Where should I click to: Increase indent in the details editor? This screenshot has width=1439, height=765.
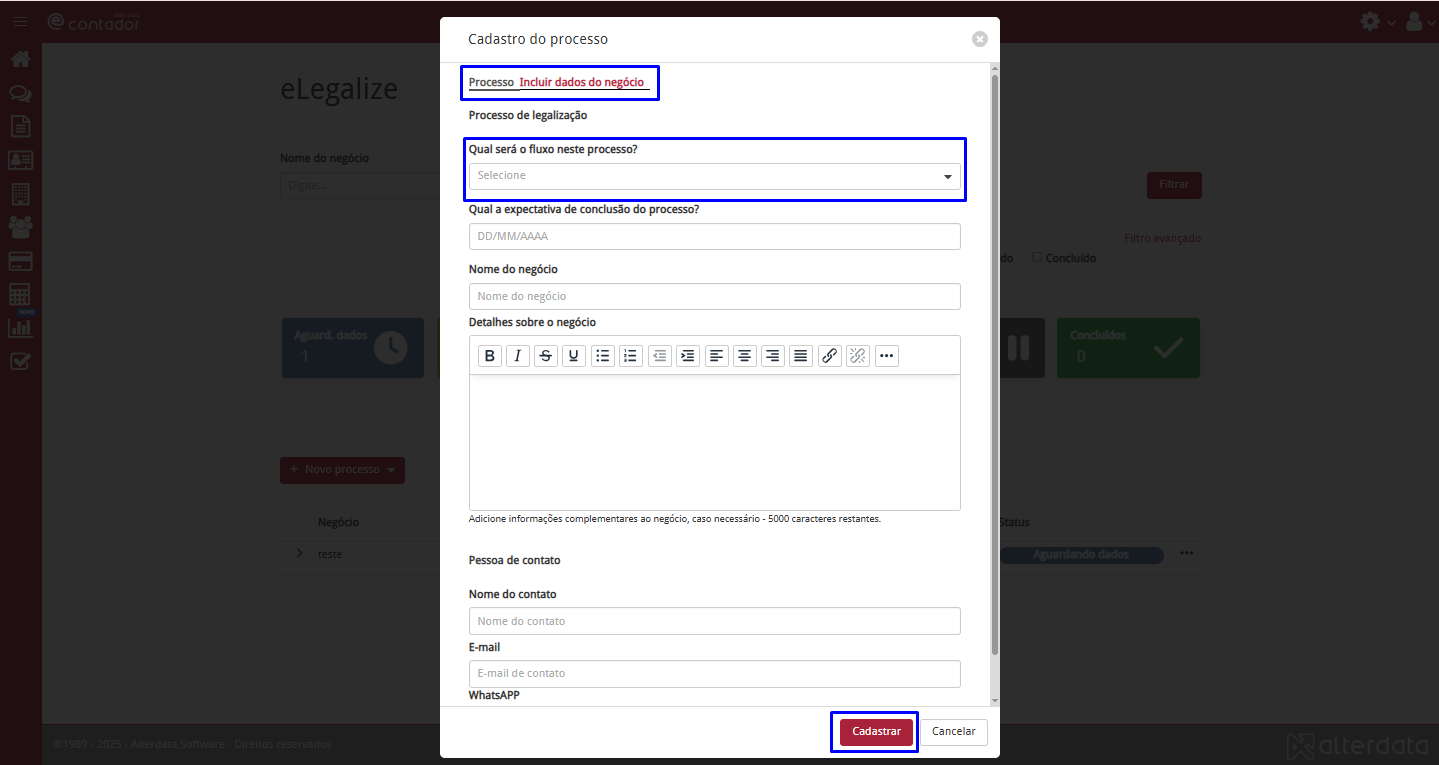688,355
